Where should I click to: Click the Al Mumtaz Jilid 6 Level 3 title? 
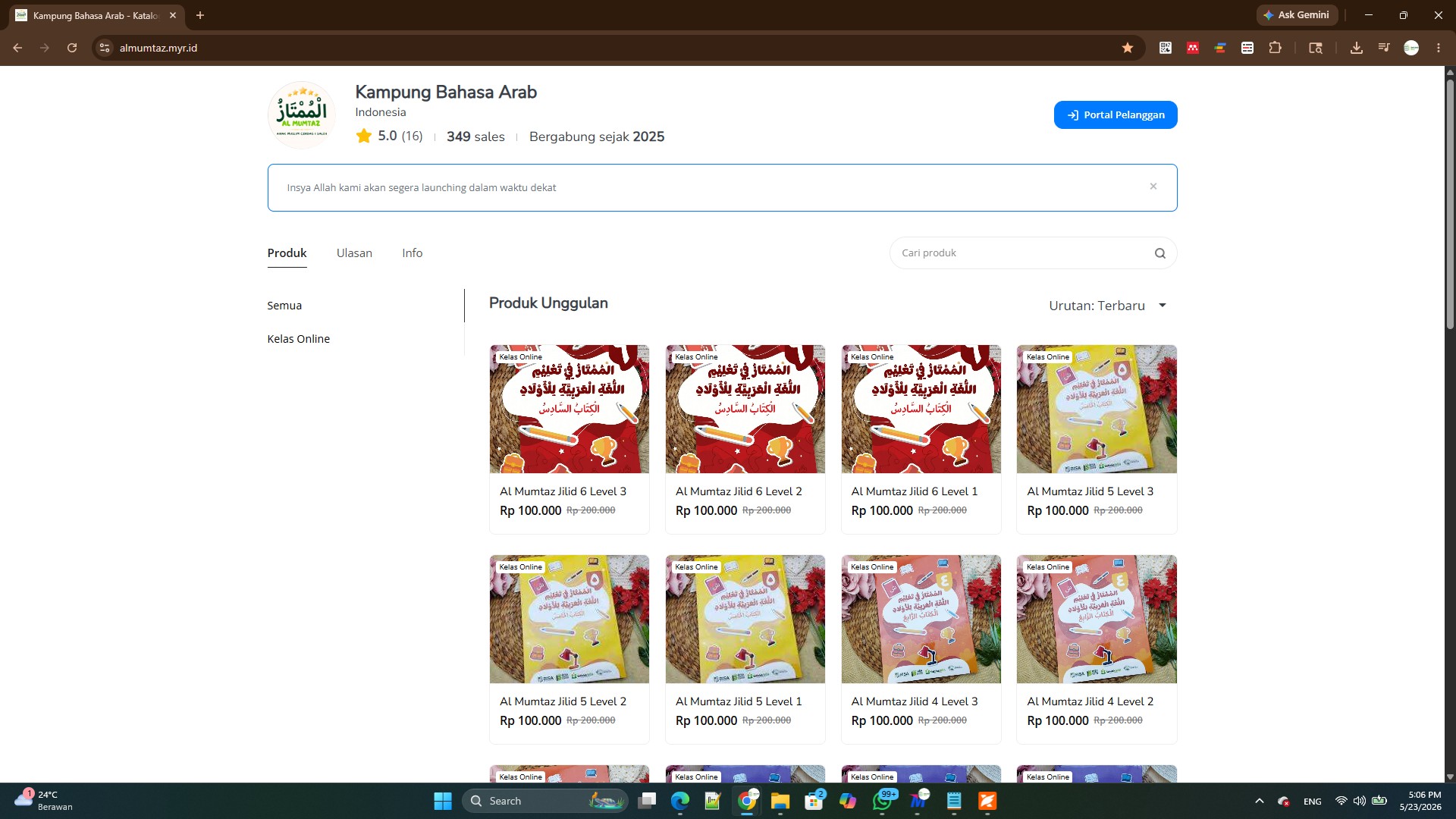[563, 491]
